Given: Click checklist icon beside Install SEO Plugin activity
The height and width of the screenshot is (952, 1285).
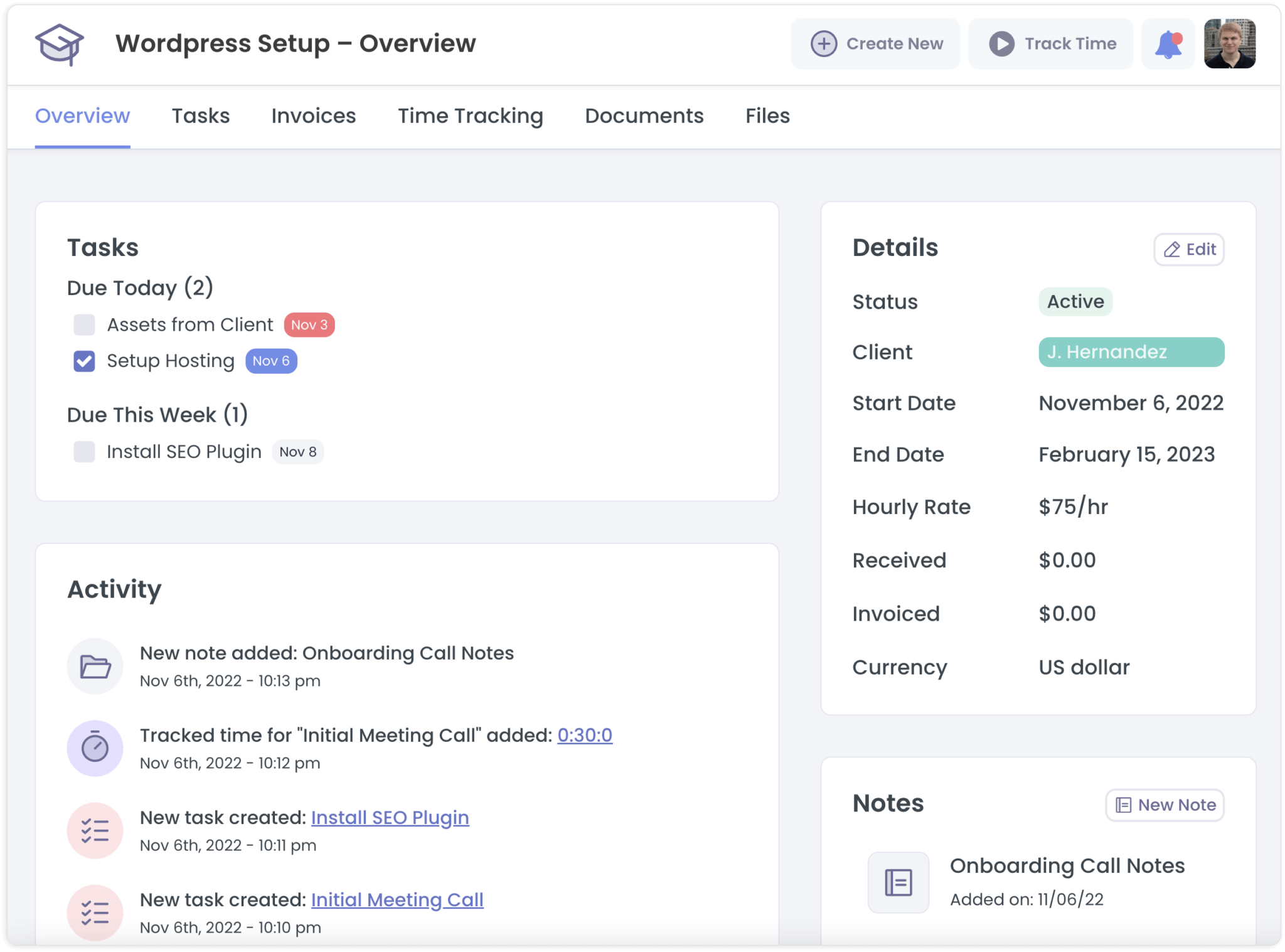Looking at the screenshot, I should click(95, 830).
